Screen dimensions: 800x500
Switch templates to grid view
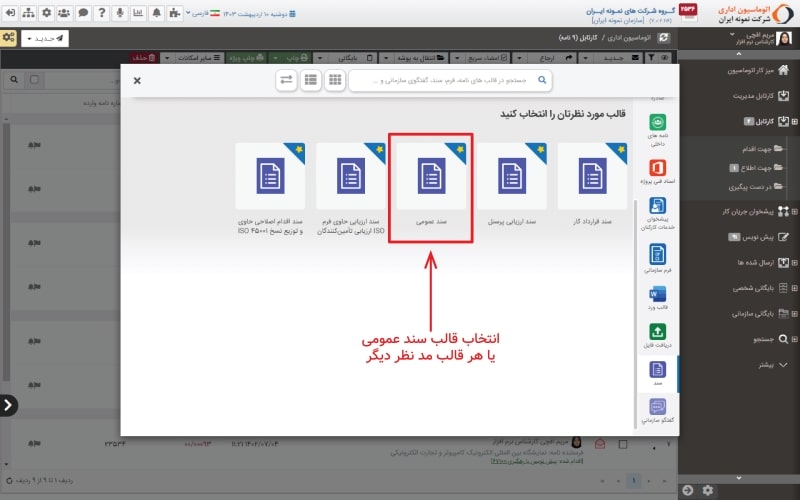coord(335,80)
